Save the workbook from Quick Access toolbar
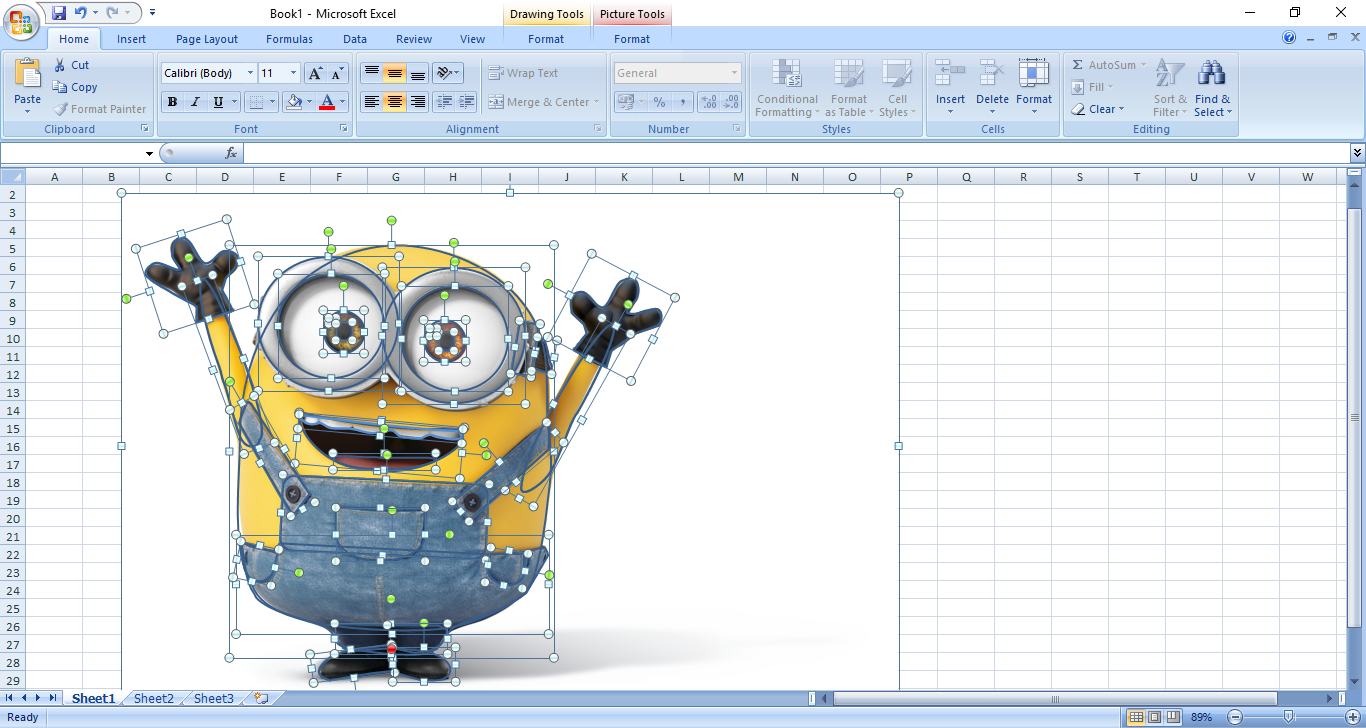 pos(58,13)
